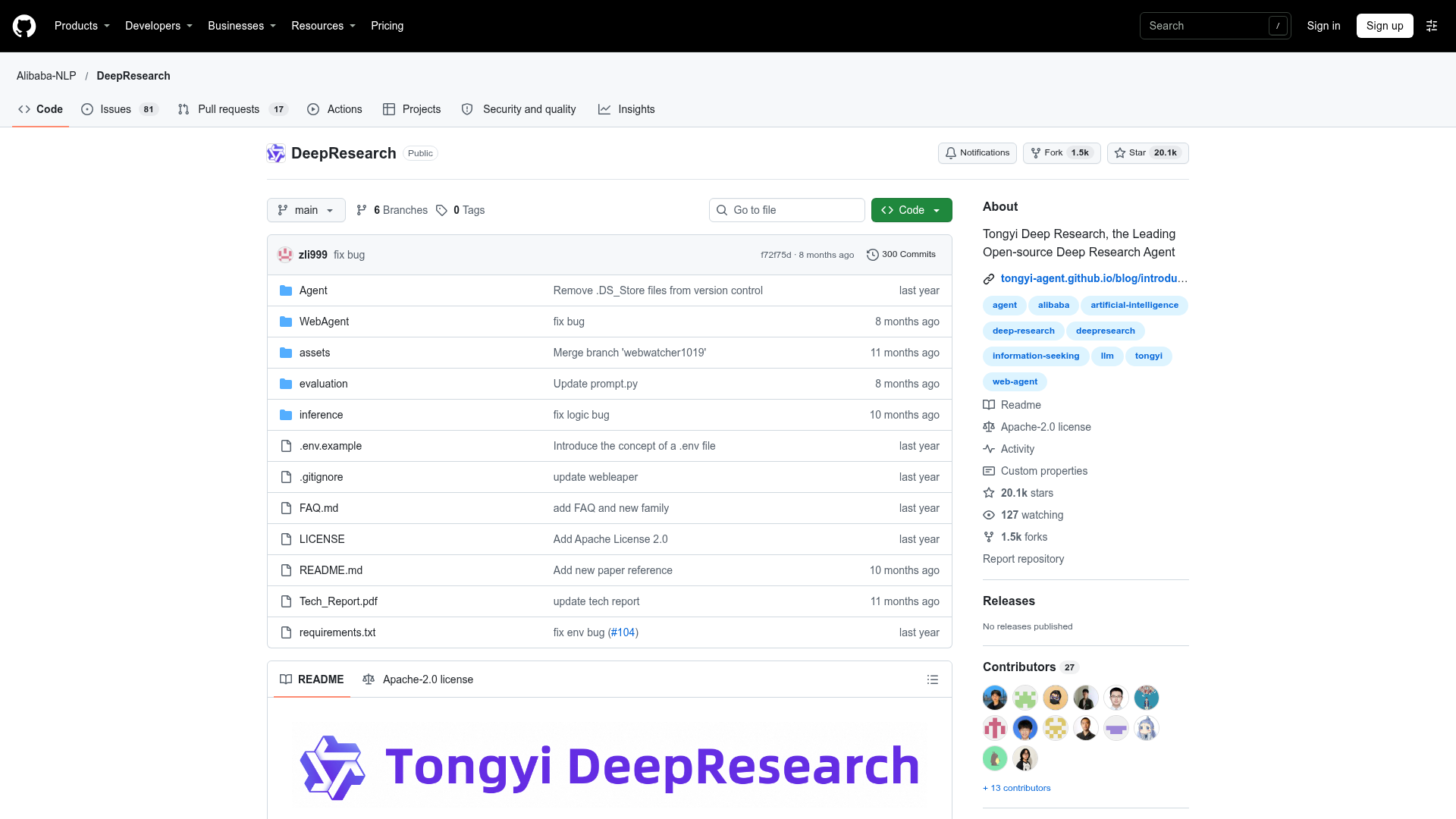Switch to the Code tab

(41, 109)
